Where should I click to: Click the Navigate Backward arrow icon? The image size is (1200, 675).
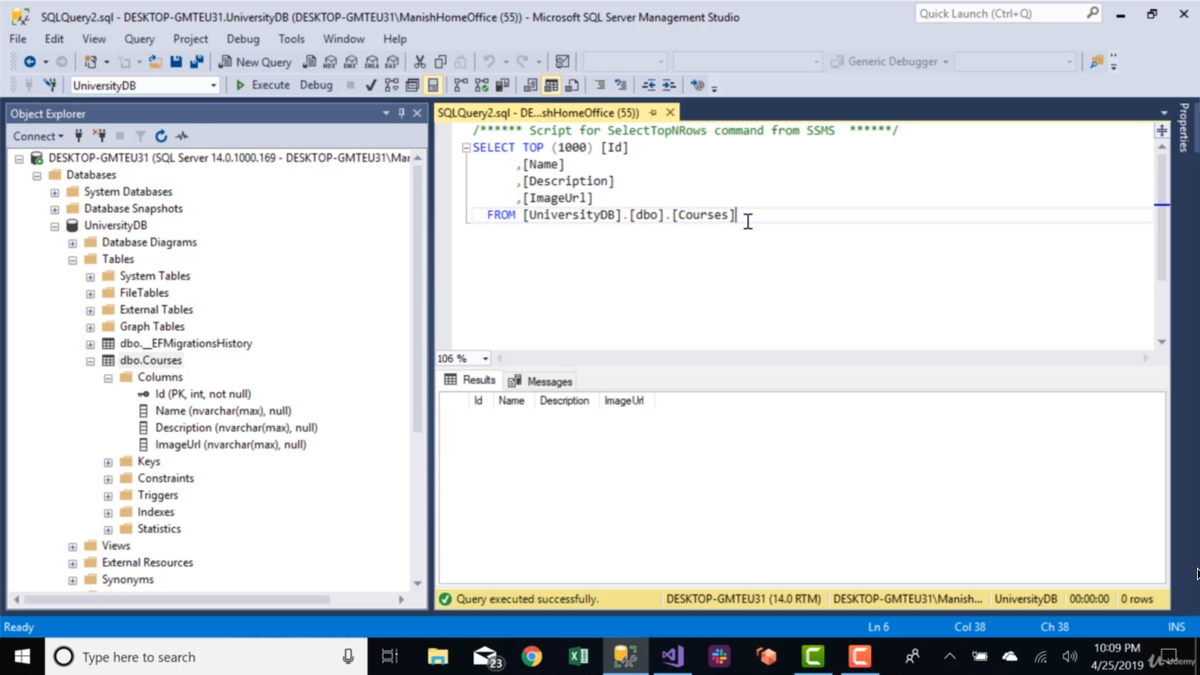pos(30,62)
